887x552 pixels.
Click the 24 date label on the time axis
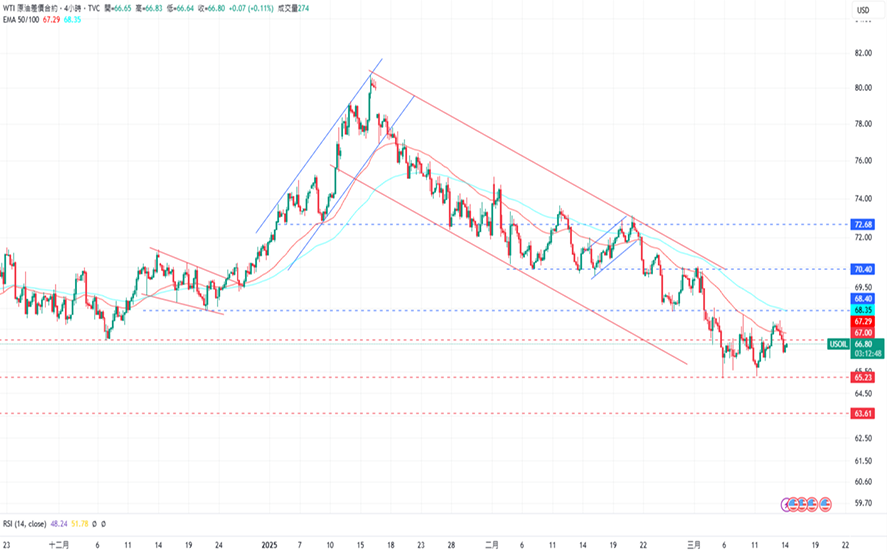click(x=219, y=545)
